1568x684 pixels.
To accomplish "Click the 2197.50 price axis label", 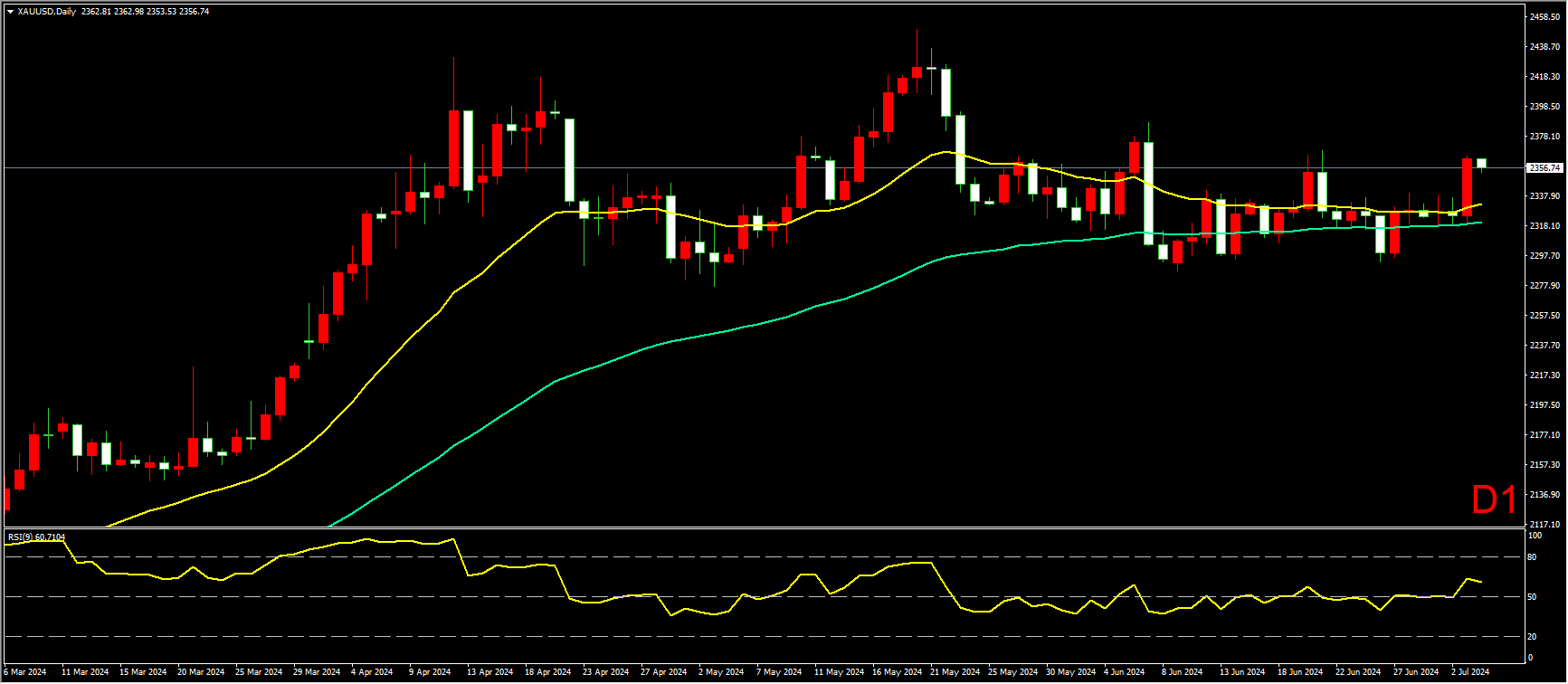I will (1544, 405).
